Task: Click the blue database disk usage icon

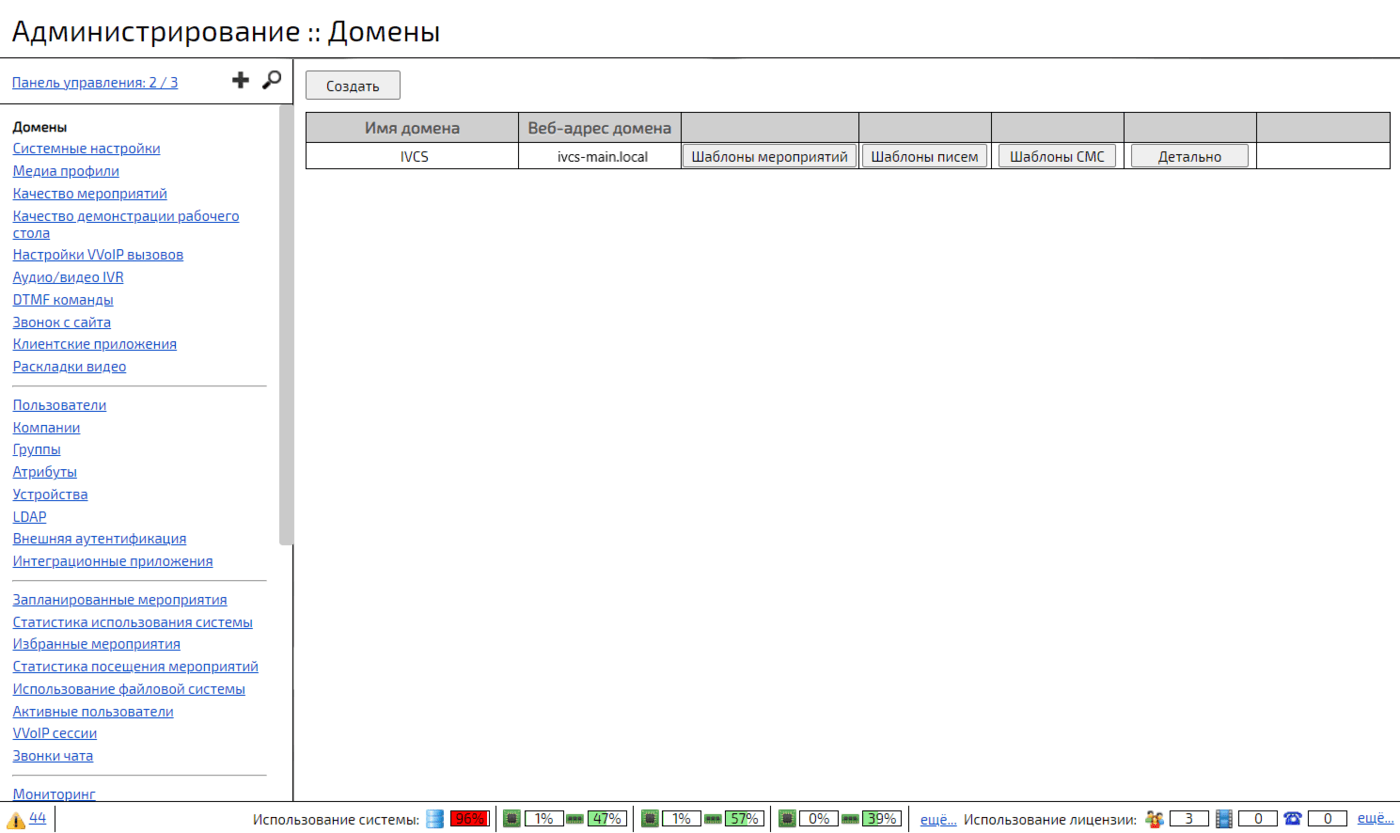Action: point(434,819)
